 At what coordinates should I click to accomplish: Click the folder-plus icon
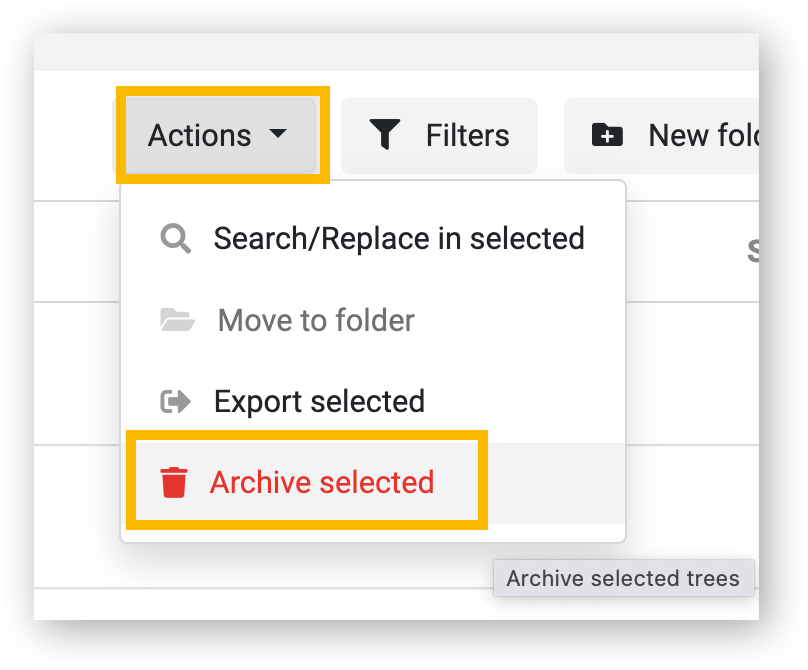(607, 135)
